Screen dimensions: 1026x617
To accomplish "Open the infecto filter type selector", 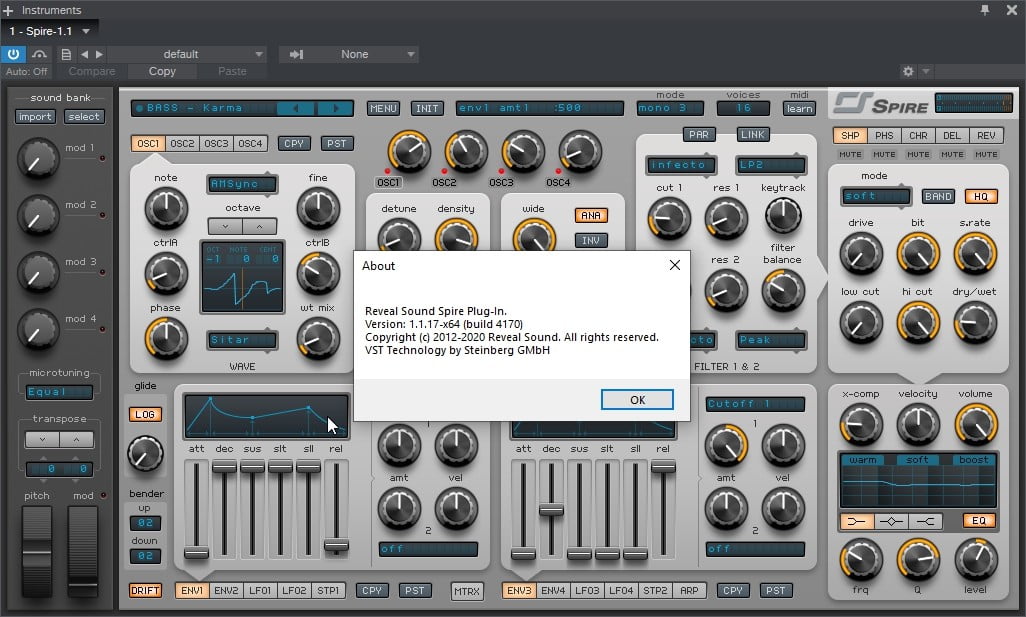I will (x=681, y=165).
